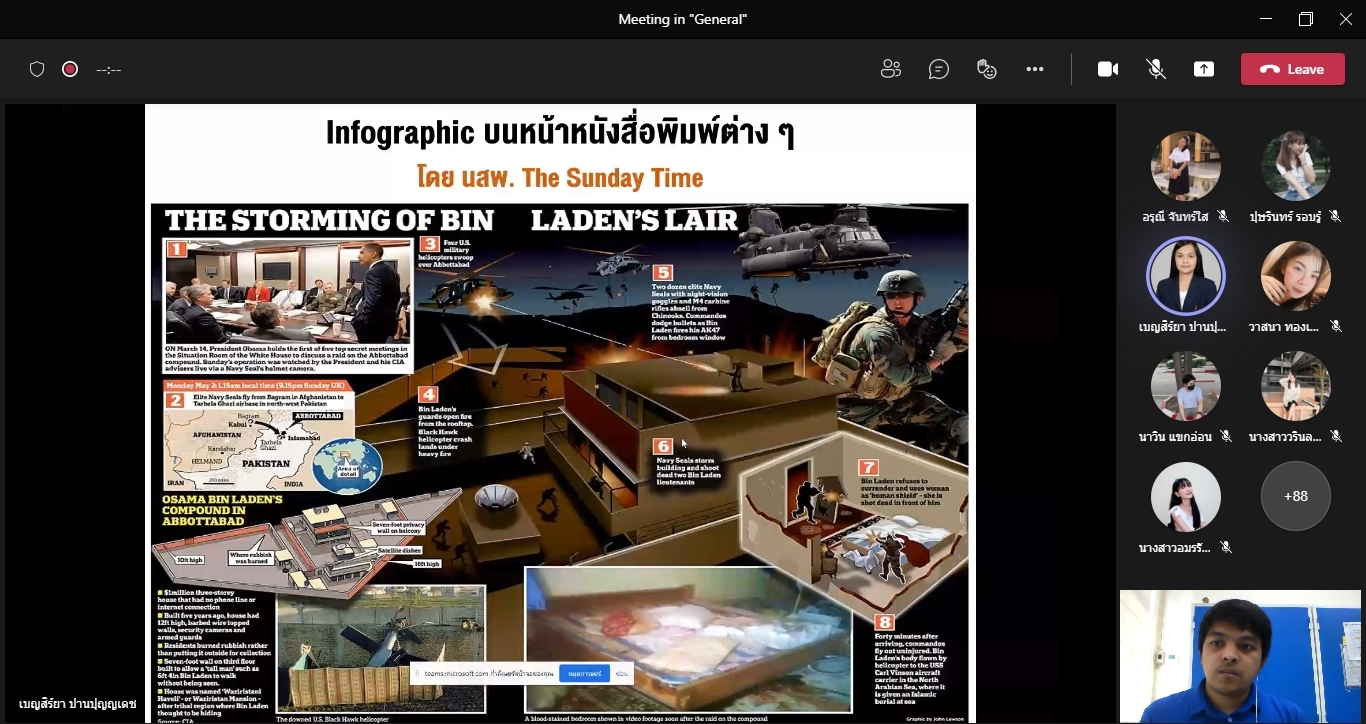Click the muted mic icon beside นางสาวอมรรั
1366x724 pixels.
point(1226,547)
